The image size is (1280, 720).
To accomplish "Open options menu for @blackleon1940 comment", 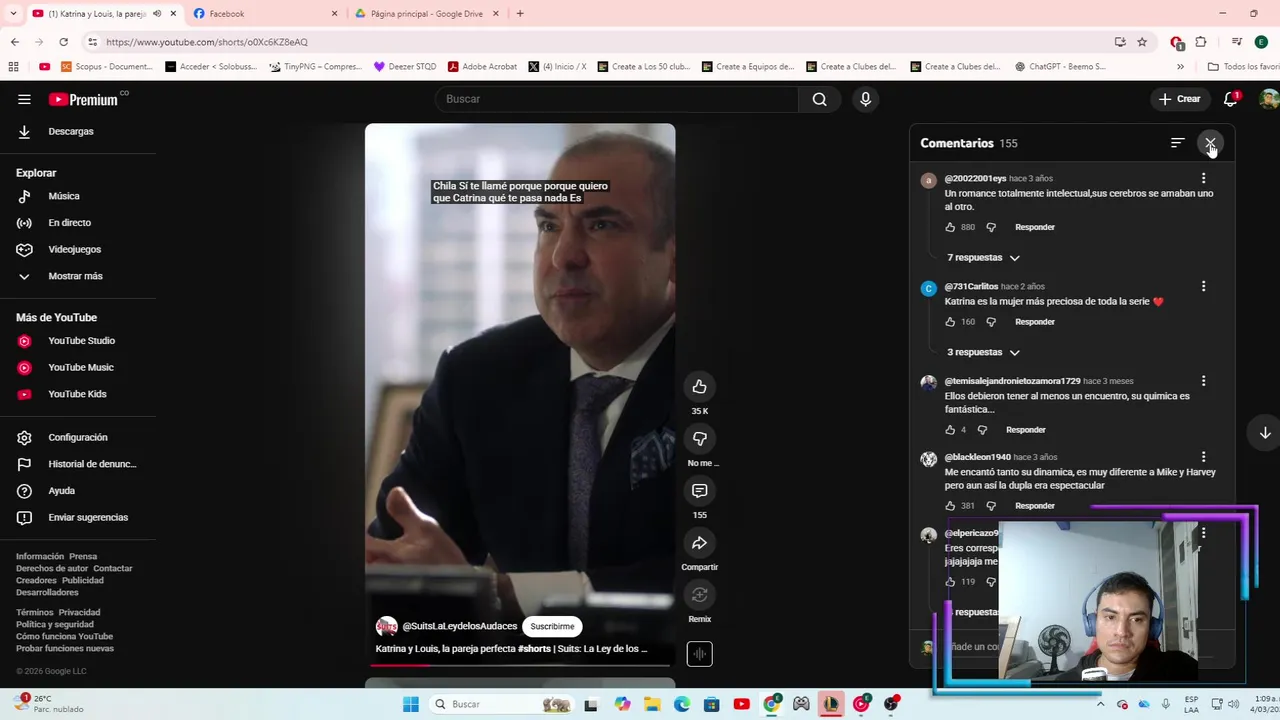I will pos(1203,457).
